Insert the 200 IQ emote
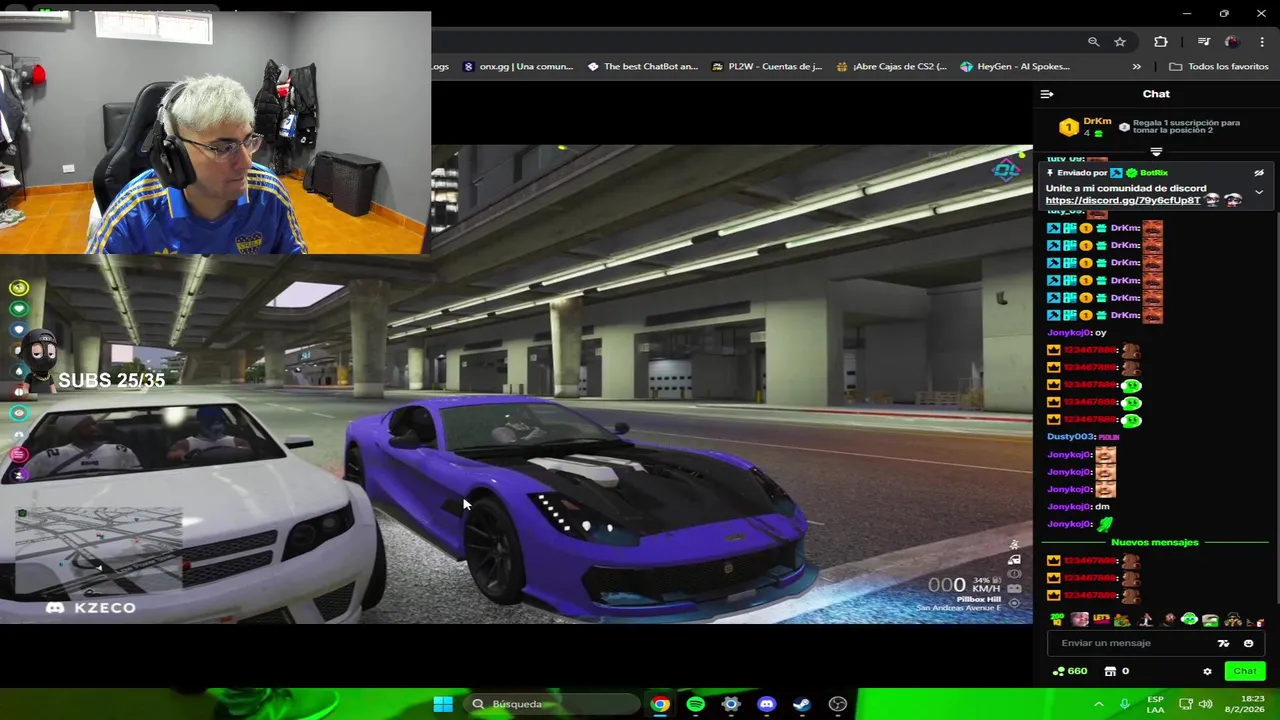 point(1058,620)
